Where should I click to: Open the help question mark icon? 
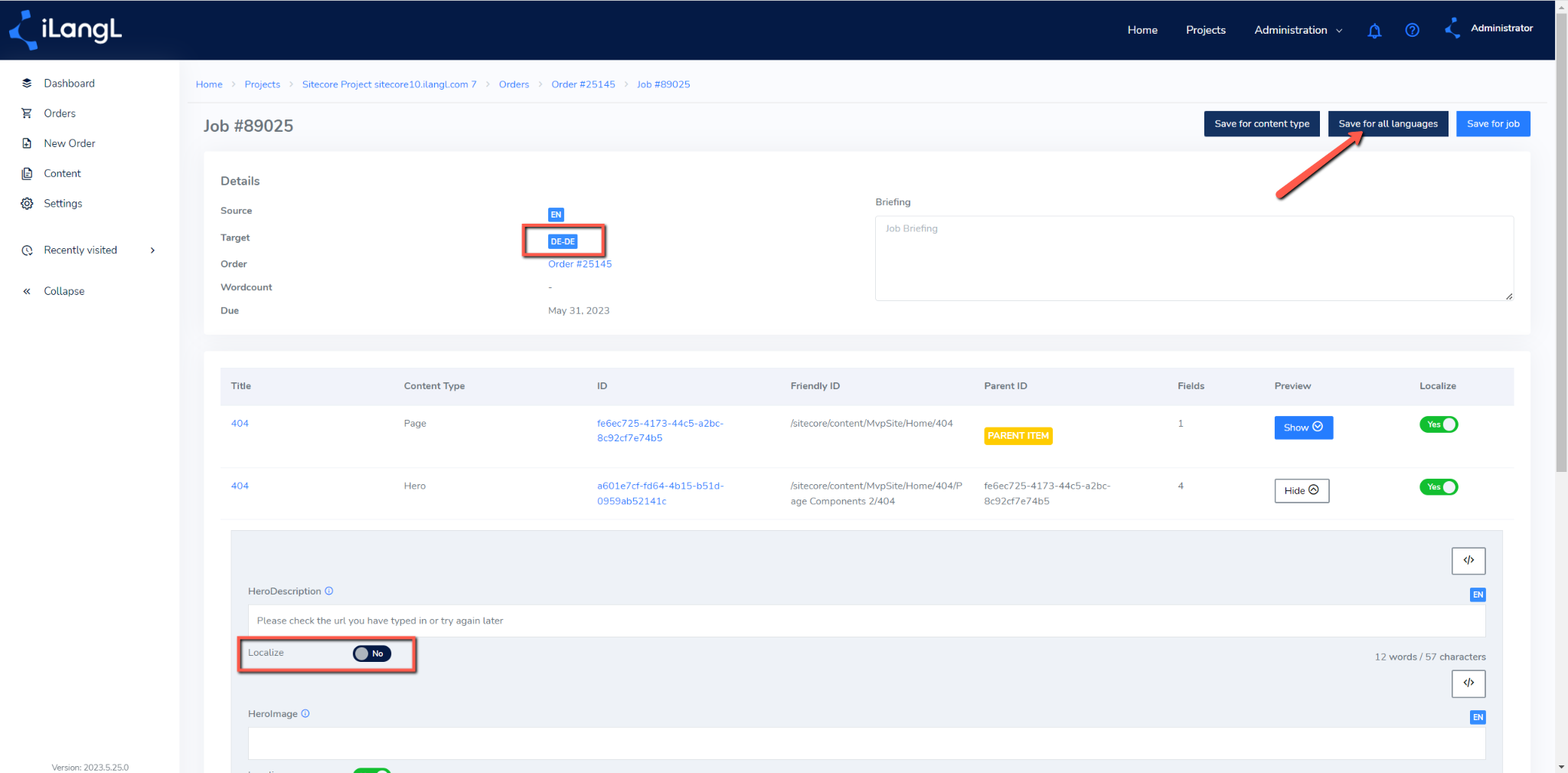[1413, 30]
